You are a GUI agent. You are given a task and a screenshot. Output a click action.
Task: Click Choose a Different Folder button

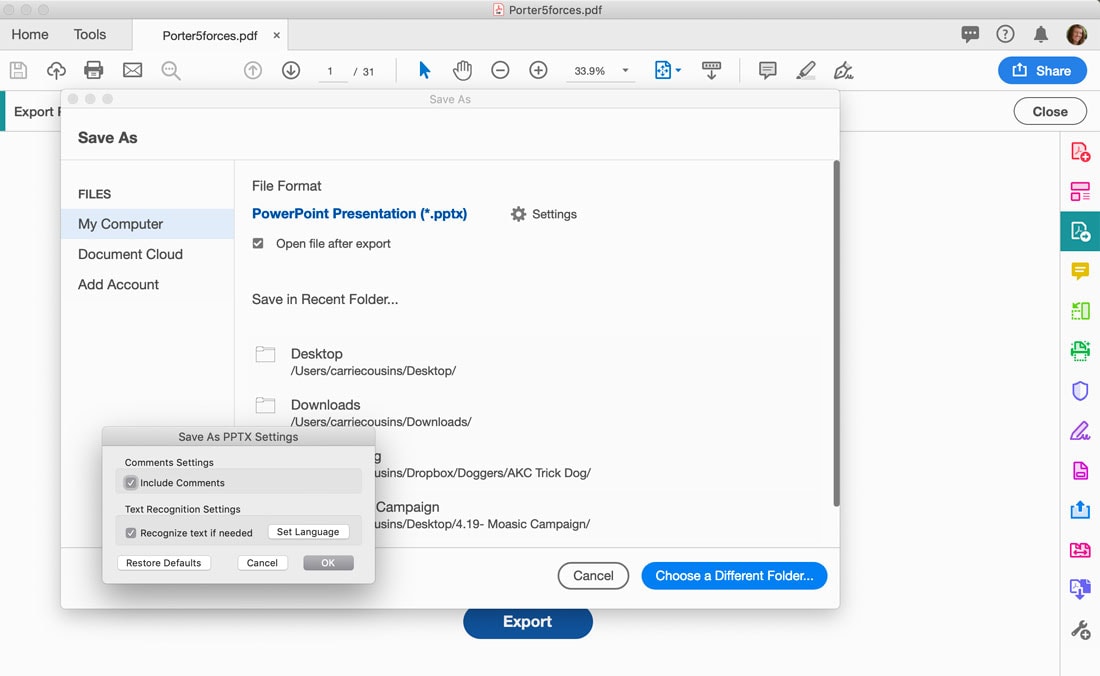pyautogui.click(x=734, y=575)
